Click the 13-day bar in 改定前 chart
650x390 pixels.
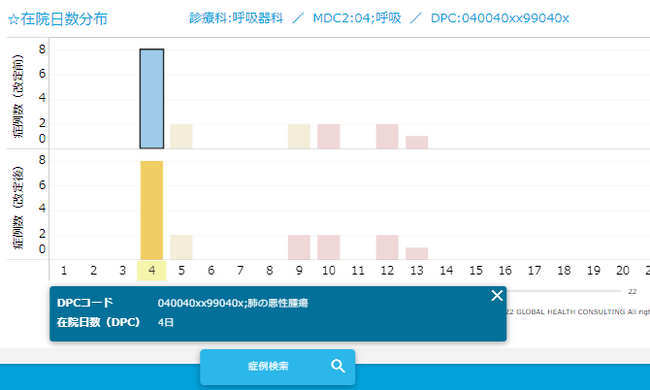coord(417,142)
